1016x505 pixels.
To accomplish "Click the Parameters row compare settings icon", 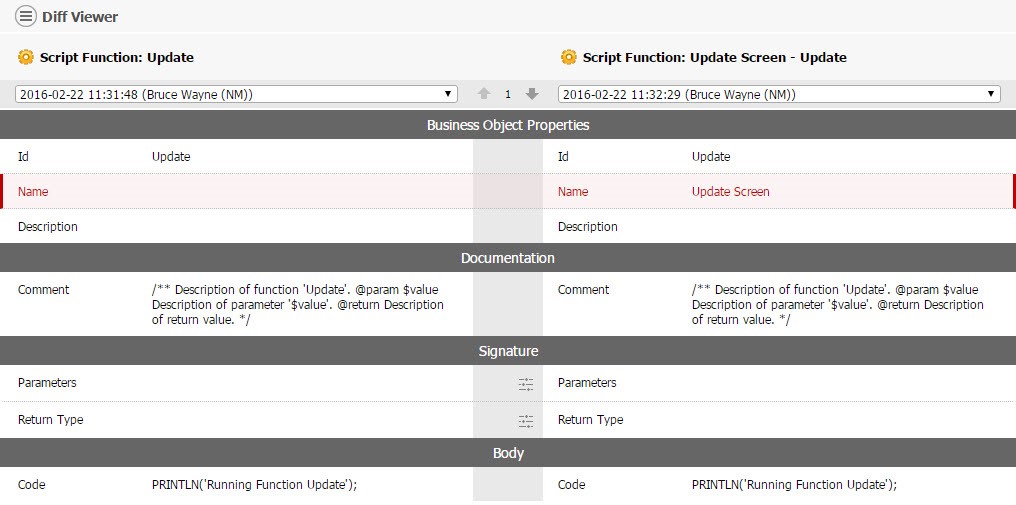I will [x=526, y=384].
